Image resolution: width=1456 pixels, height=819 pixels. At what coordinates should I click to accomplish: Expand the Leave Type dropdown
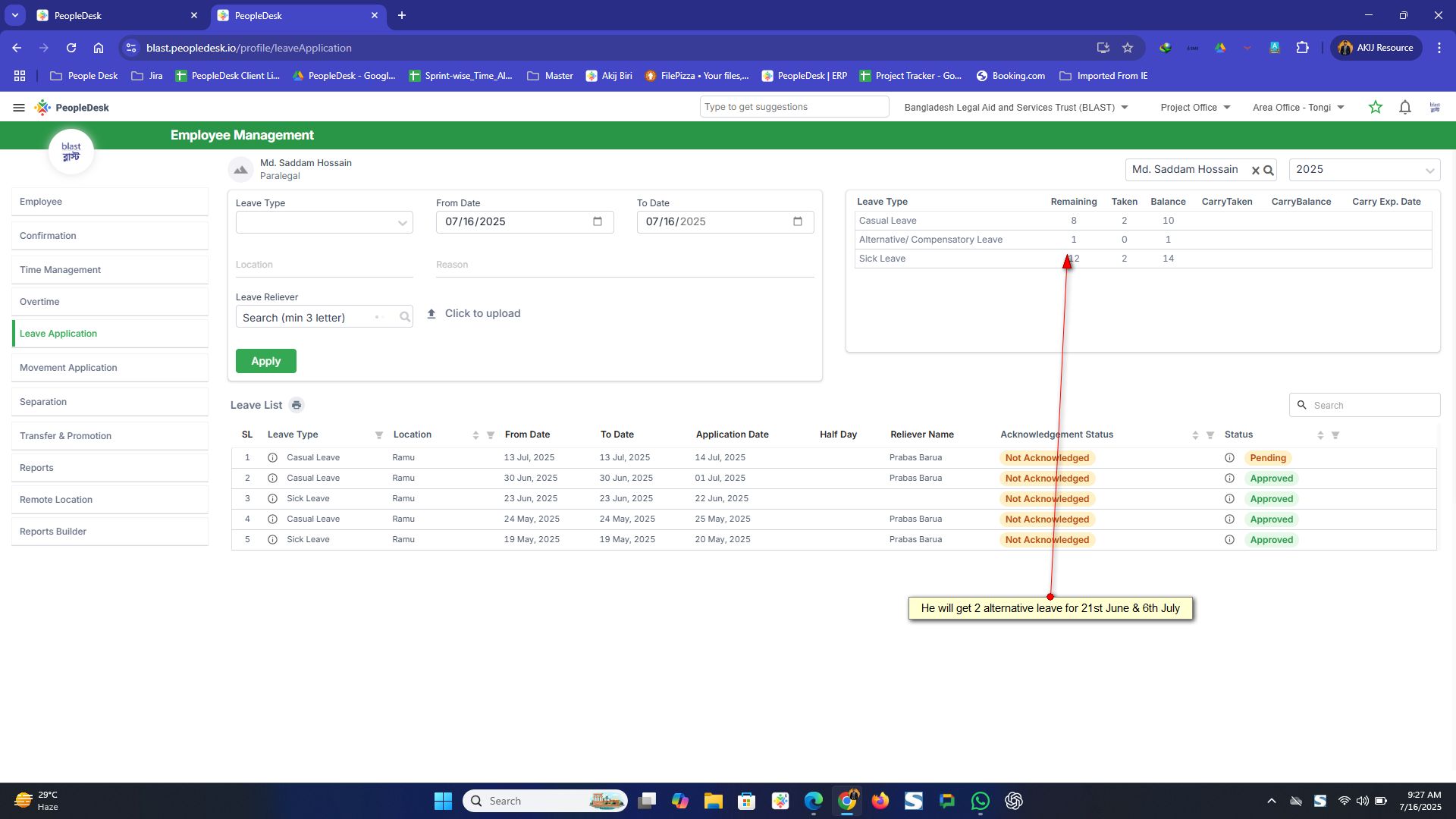tap(402, 223)
